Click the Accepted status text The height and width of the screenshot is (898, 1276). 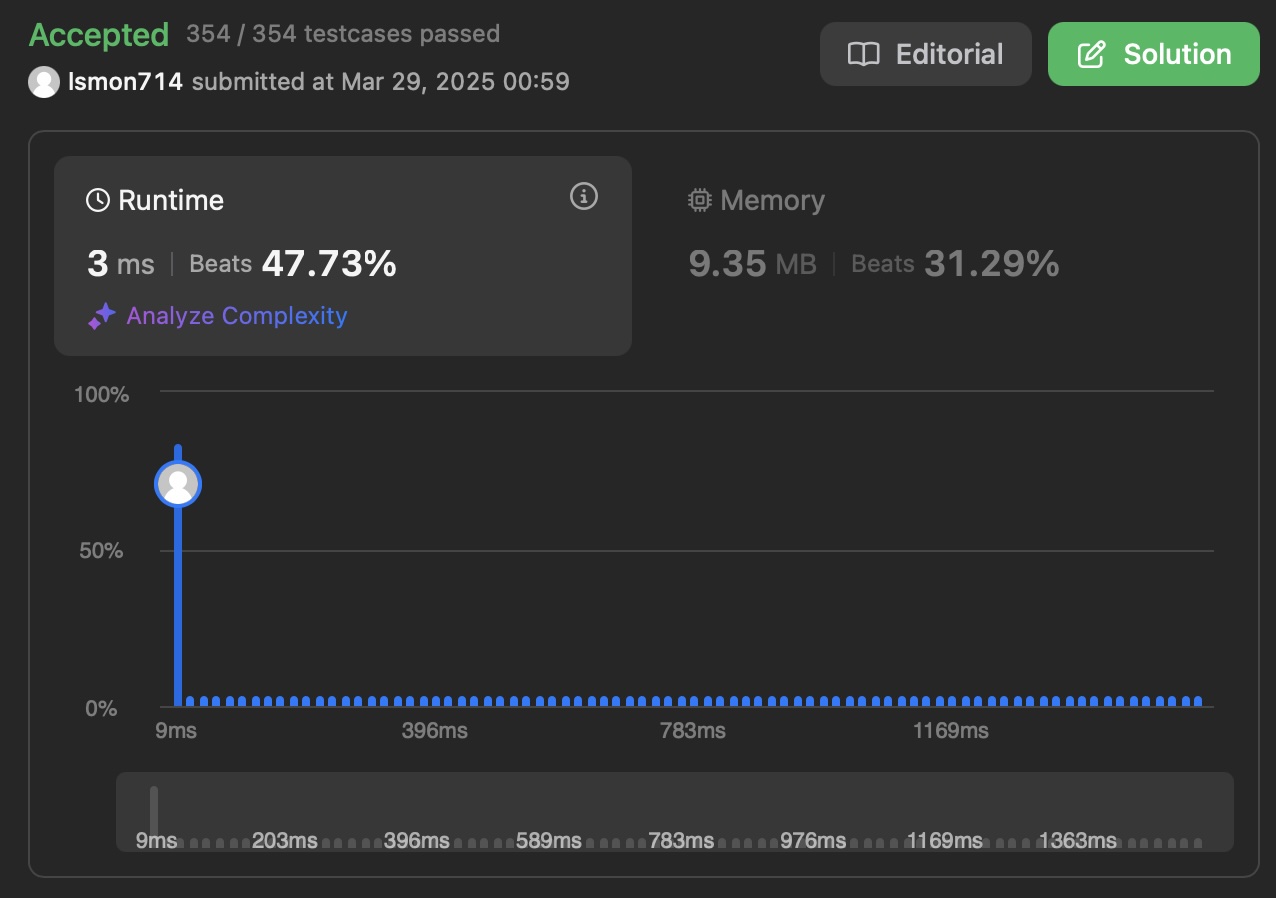click(x=98, y=34)
